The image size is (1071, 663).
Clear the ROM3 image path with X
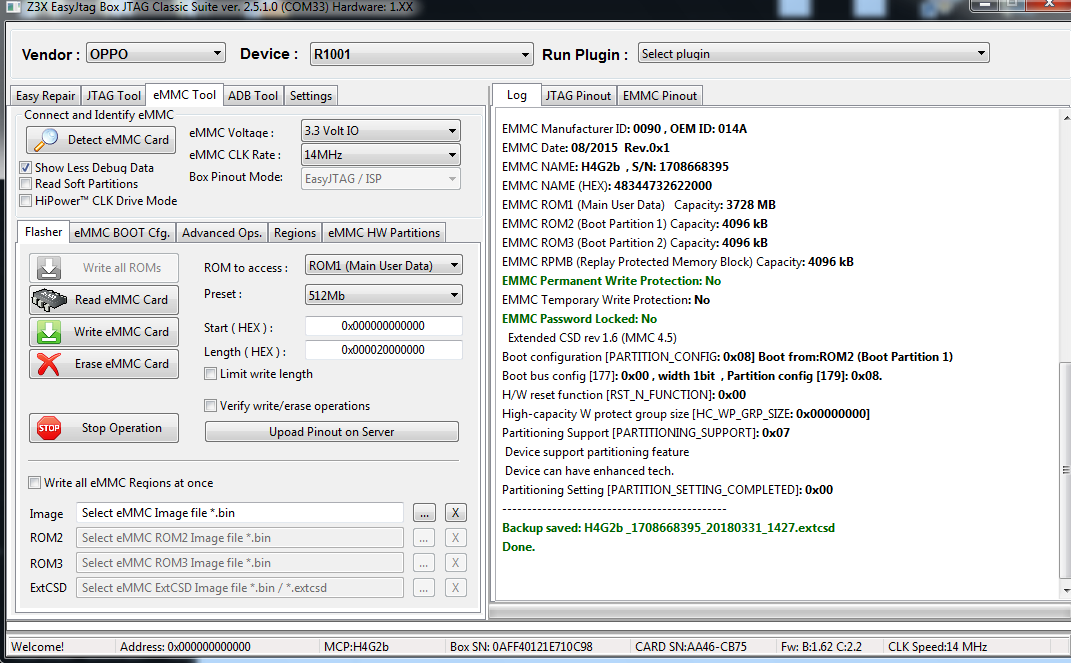456,563
